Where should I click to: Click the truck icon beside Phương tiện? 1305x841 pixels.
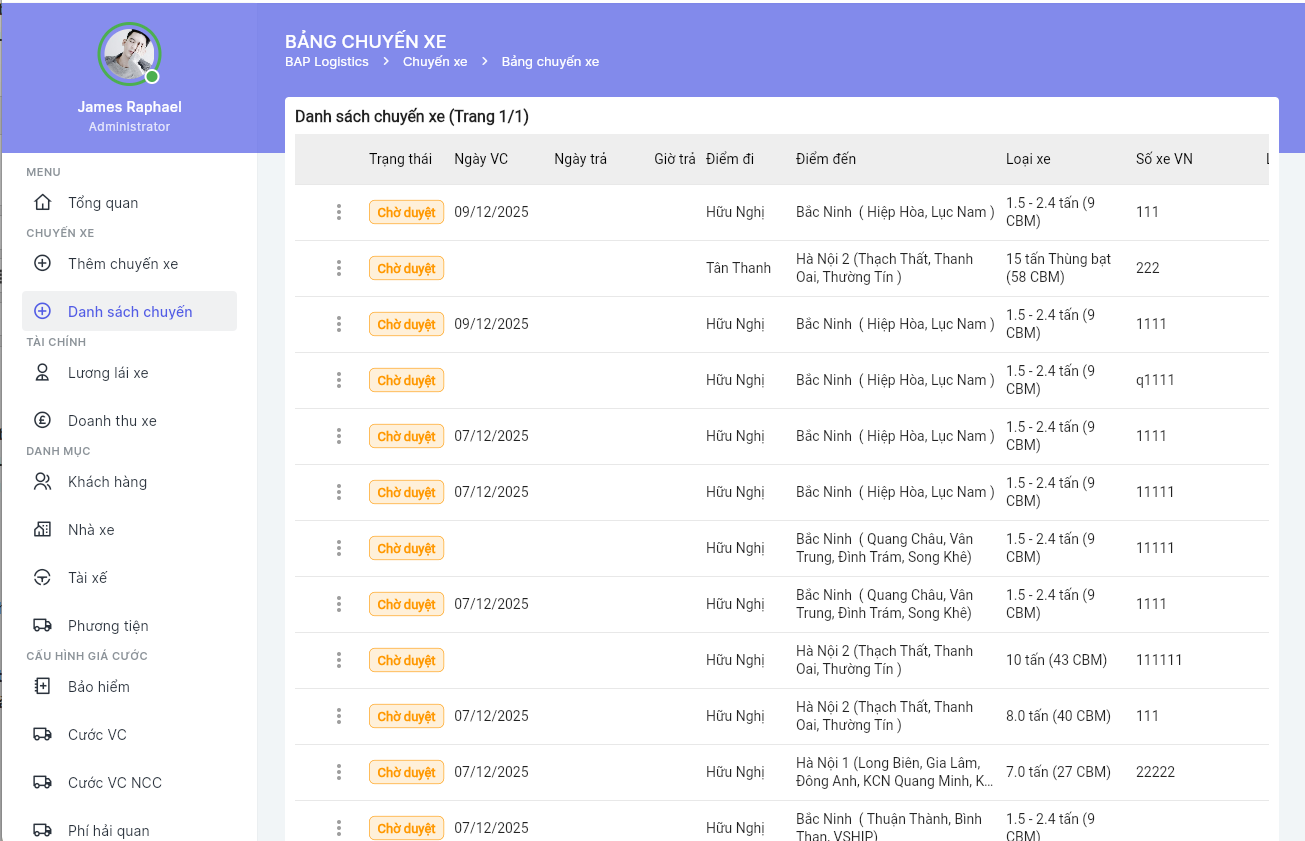pyautogui.click(x=42, y=626)
